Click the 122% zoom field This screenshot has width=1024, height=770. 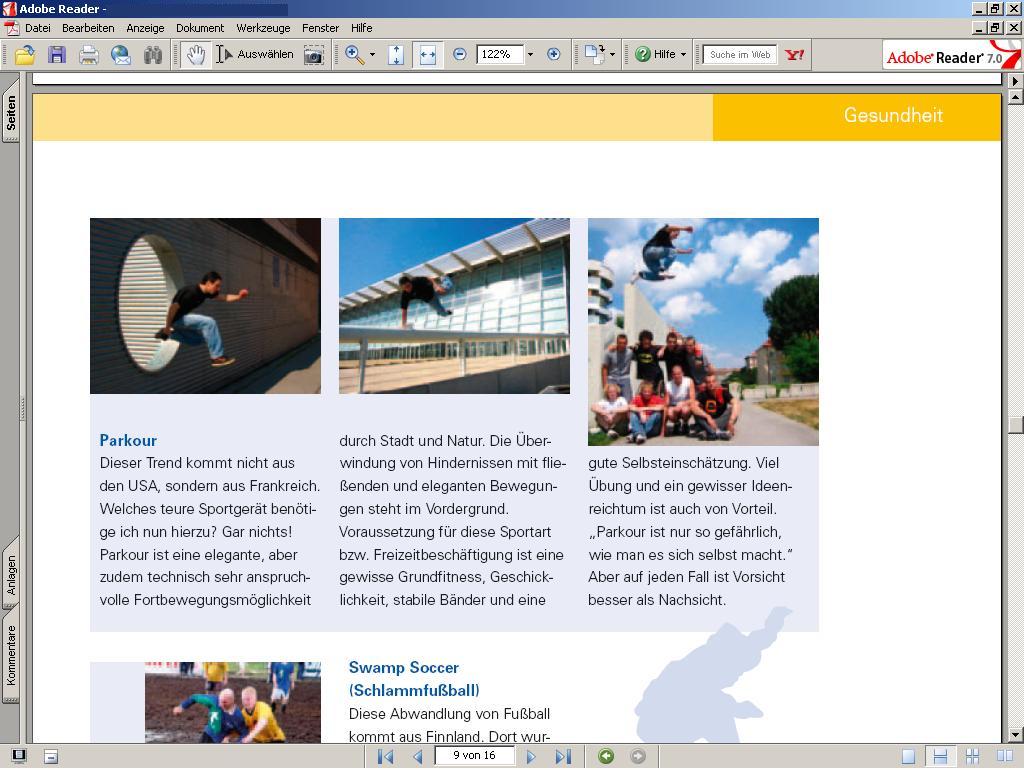pos(500,54)
